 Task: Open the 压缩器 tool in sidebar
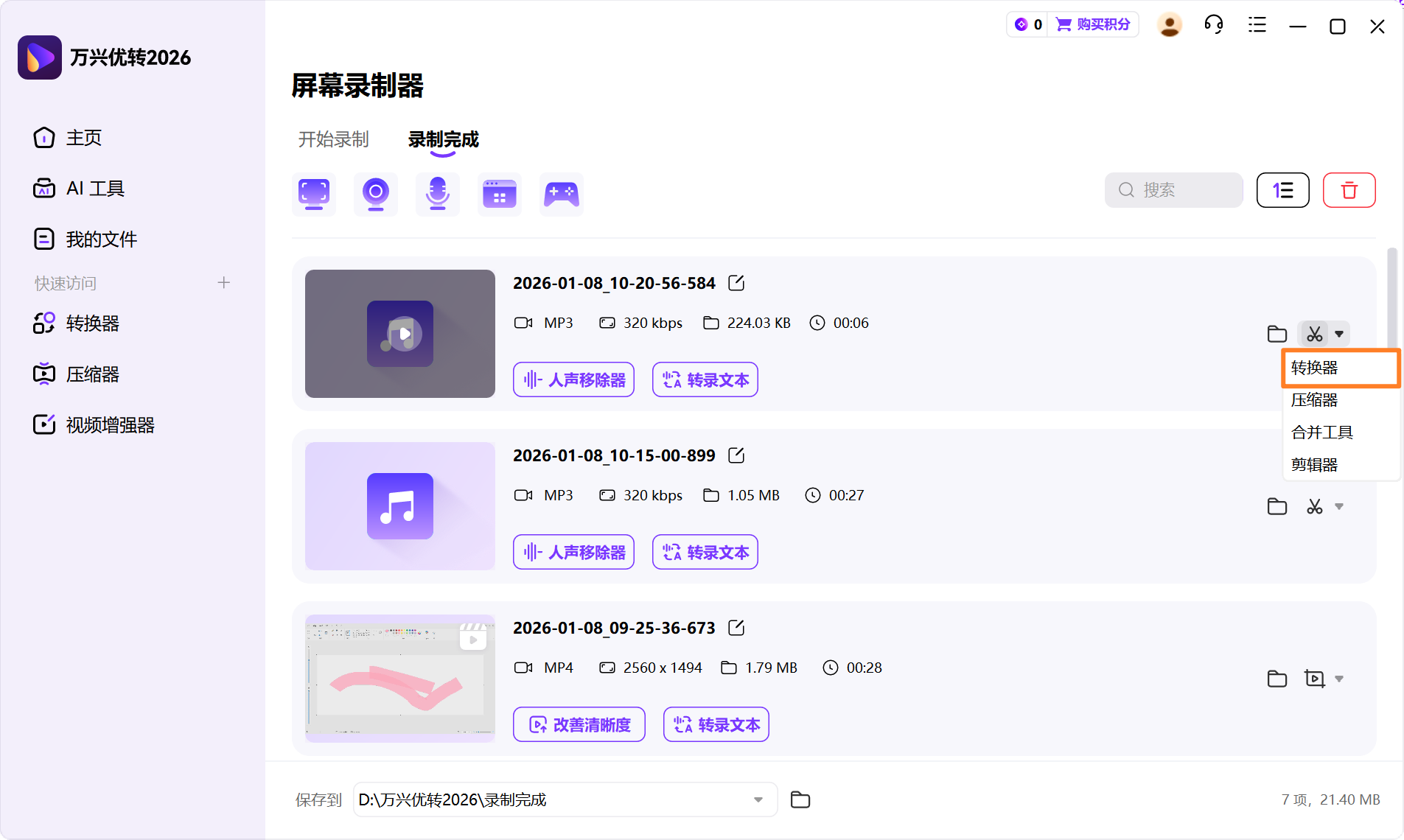coord(91,374)
